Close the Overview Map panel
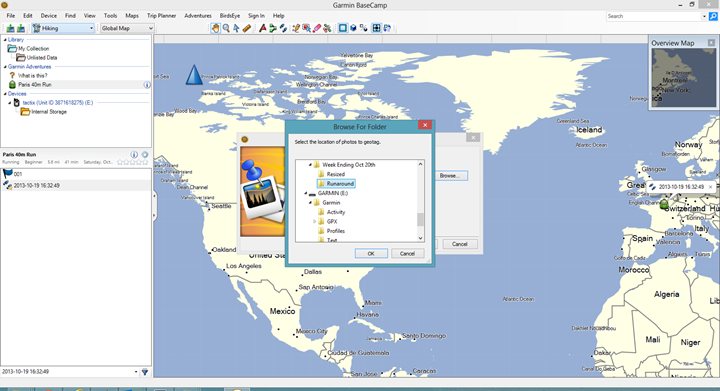Image resolution: width=720 pixels, height=391 pixels. tap(711, 43)
